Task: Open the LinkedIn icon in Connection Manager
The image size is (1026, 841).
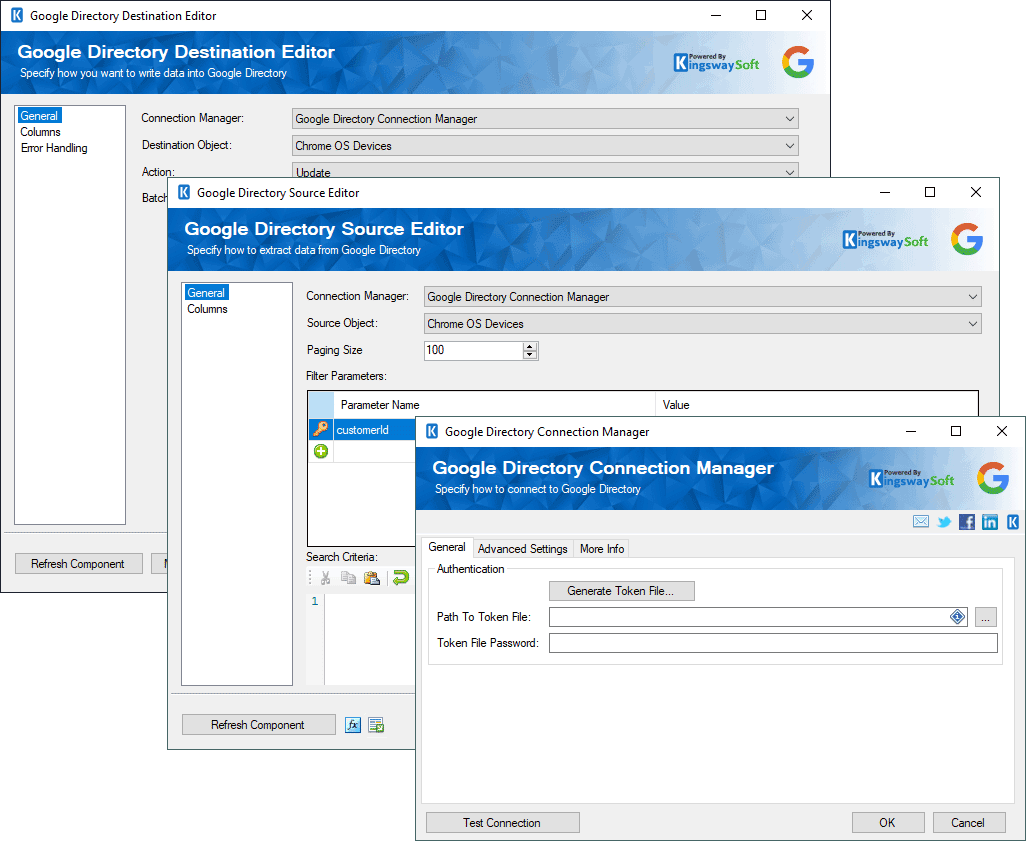Action: click(x=990, y=522)
